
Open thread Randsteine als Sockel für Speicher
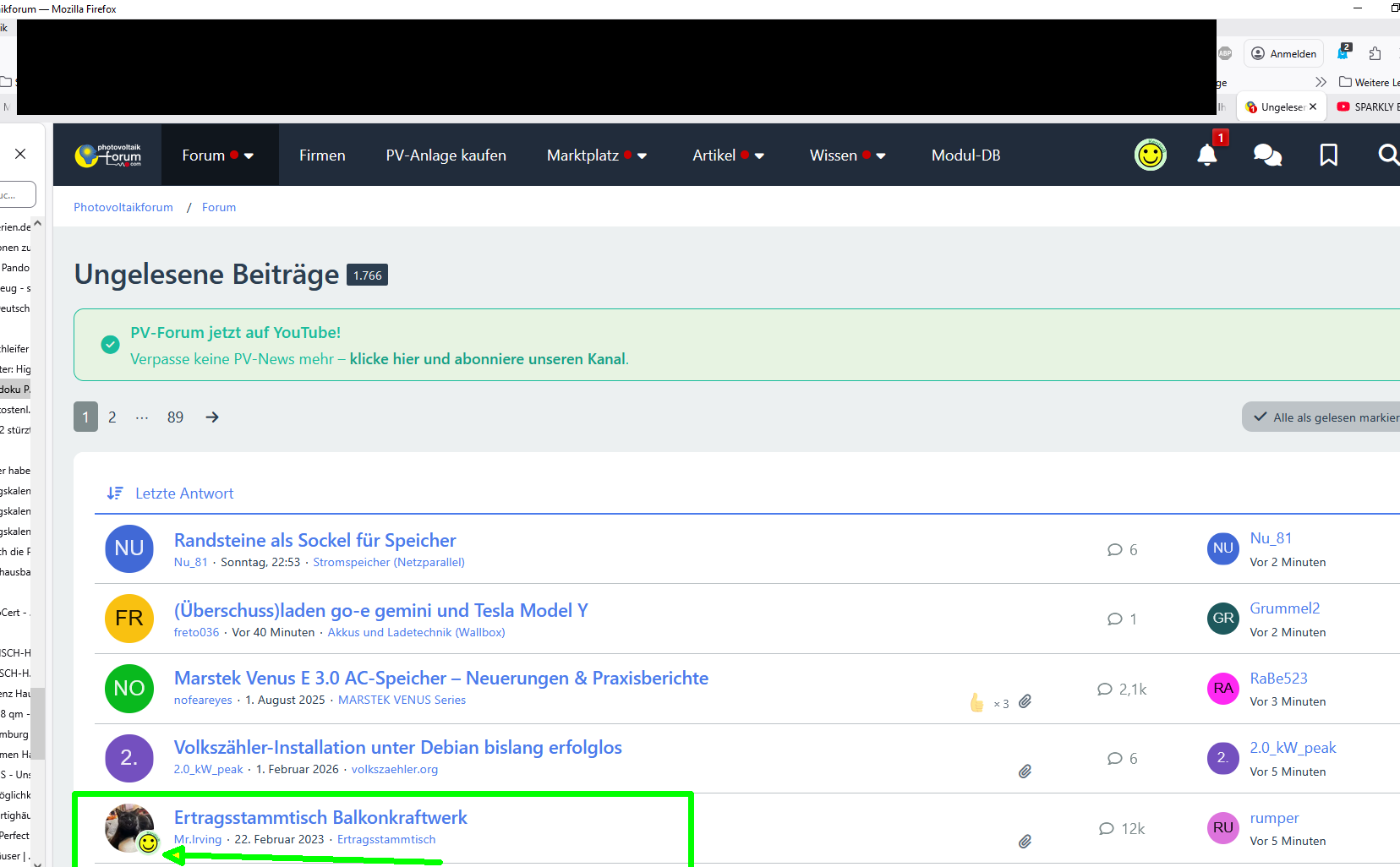314,541
